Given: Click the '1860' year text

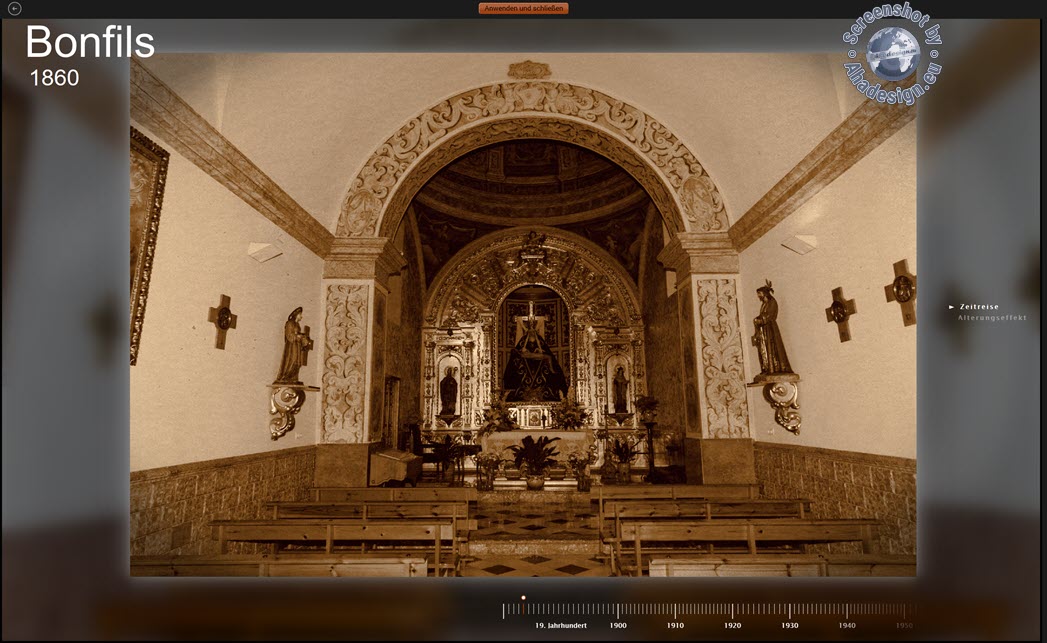Looking at the screenshot, I should 54,78.
